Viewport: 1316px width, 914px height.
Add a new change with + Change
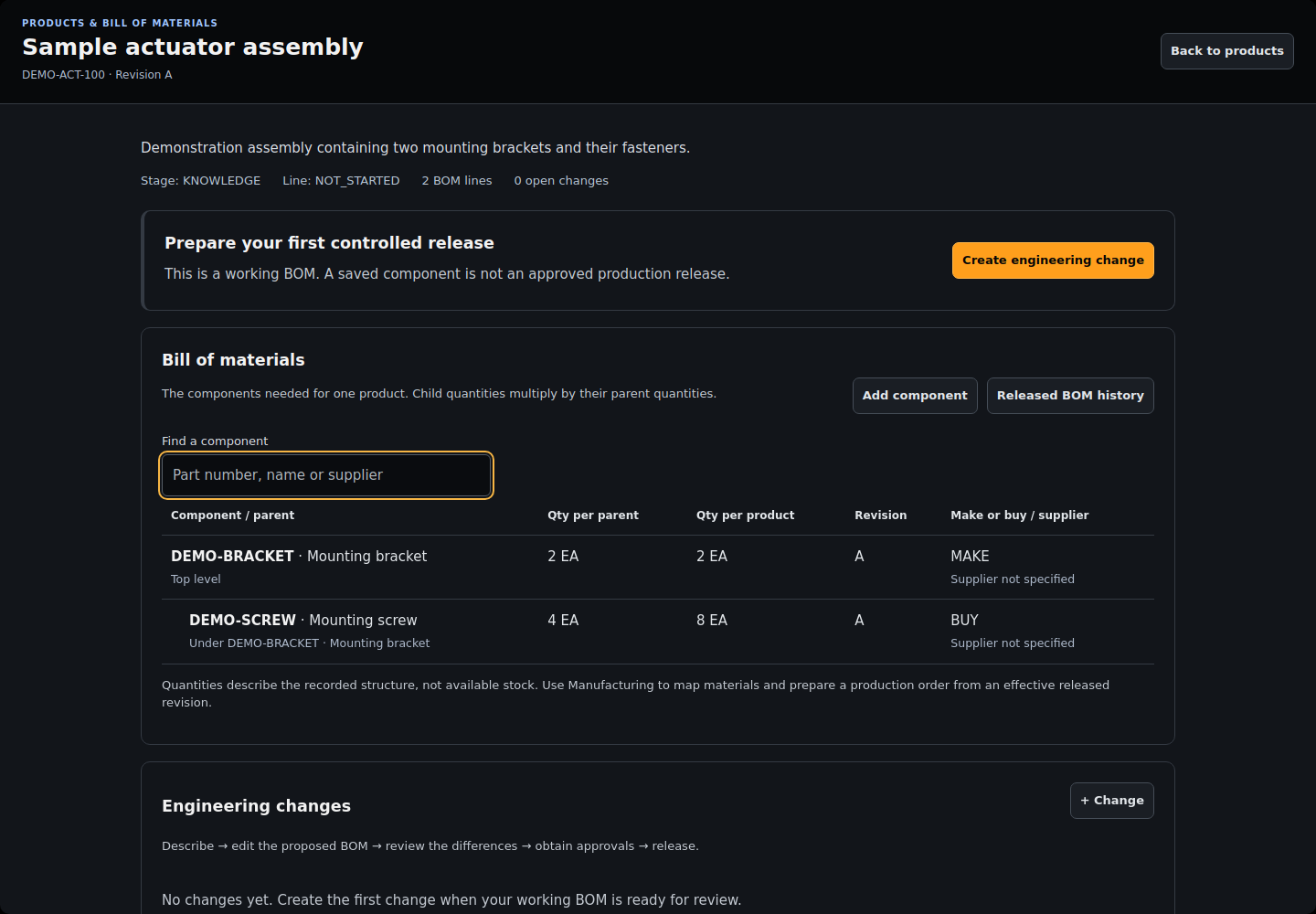[x=1112, y=801]
